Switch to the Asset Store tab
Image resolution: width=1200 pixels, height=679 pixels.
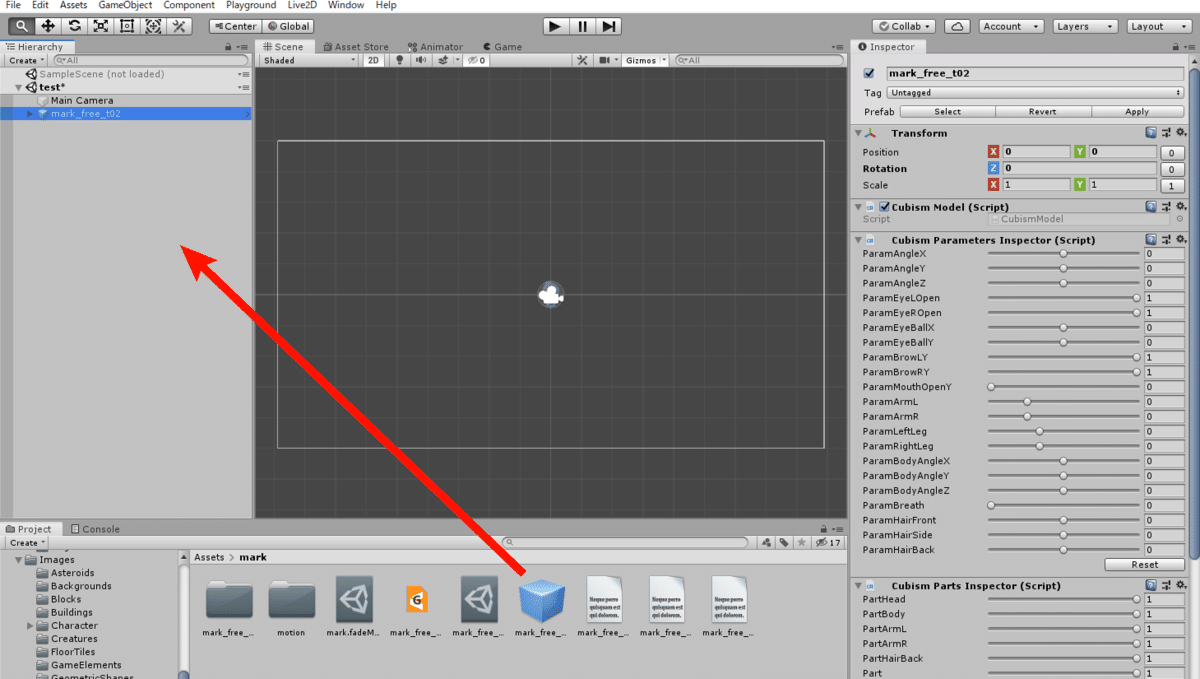point(355,46)
